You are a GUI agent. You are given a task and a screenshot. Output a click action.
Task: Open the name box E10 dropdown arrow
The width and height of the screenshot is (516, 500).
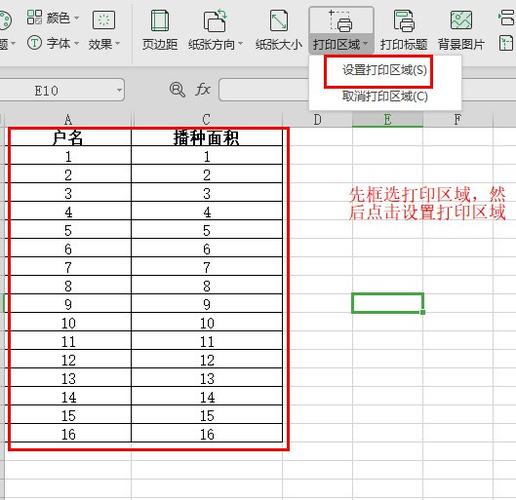pyautogui.click(x=119, y=90)
